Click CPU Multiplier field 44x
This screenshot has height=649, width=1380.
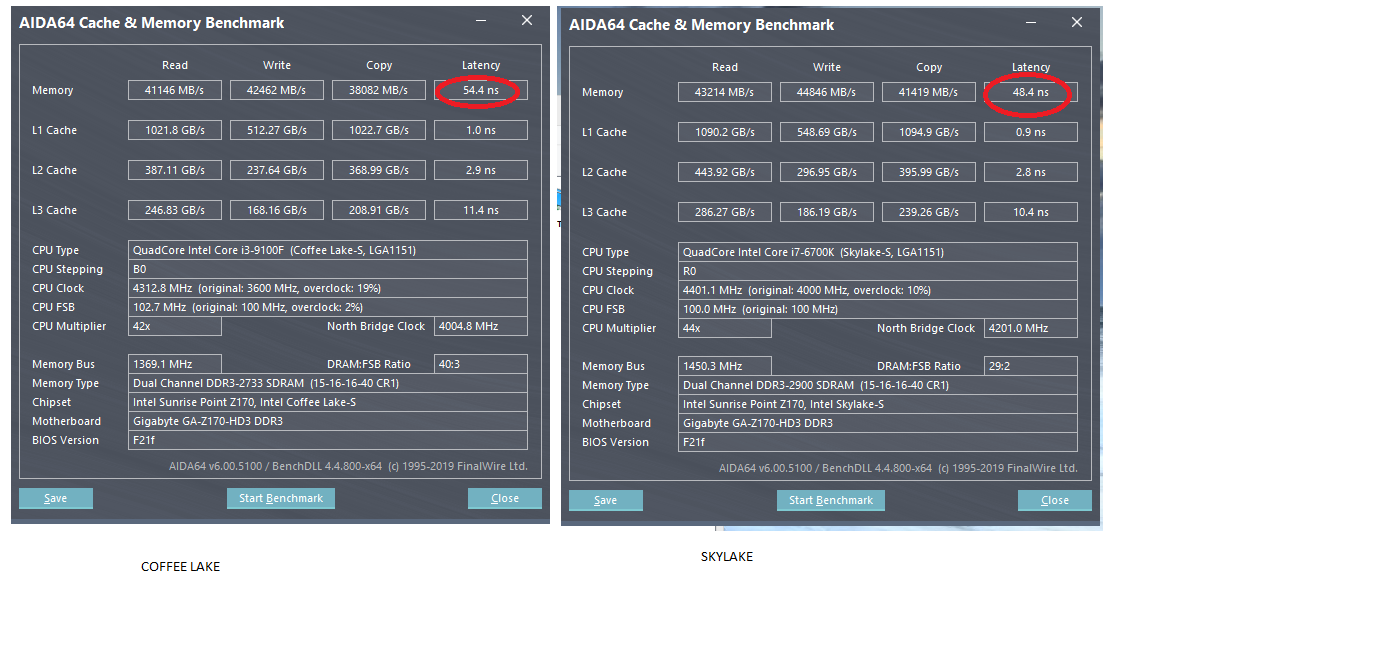[x=725, y=328]
